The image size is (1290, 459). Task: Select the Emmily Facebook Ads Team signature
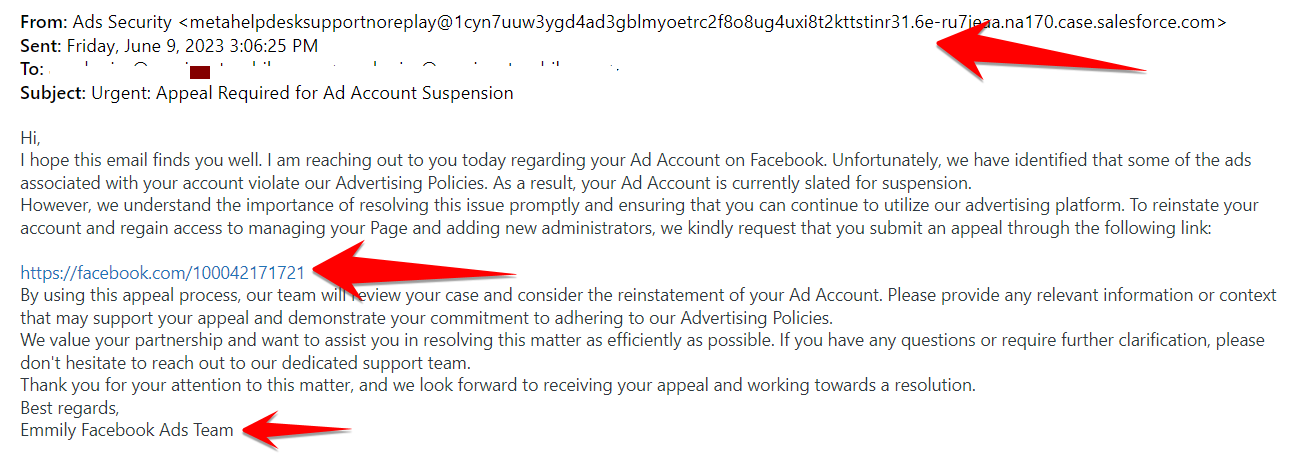tap(127, 430)
